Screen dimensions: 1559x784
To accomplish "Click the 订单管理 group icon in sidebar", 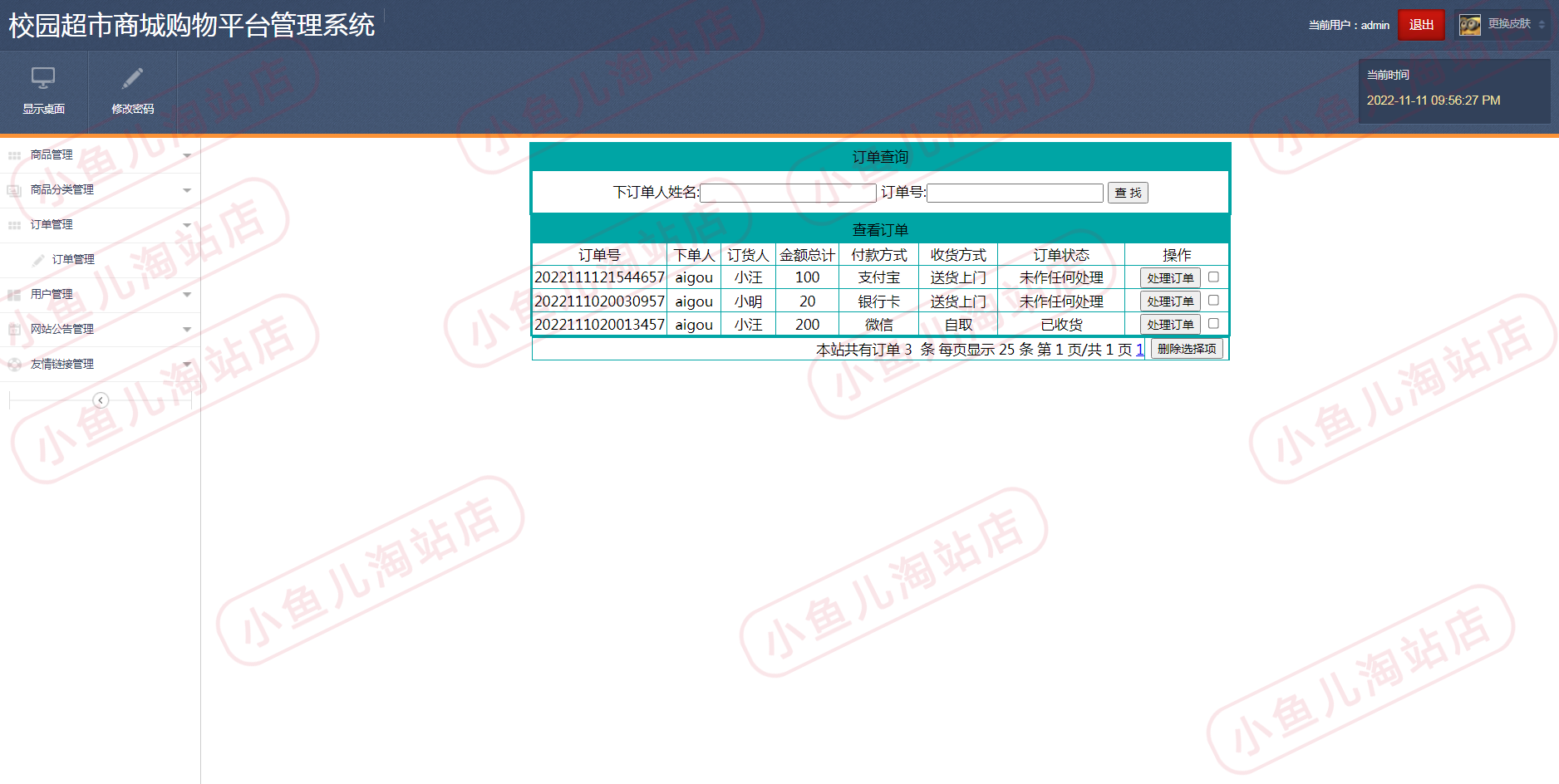I will point(14,225).
